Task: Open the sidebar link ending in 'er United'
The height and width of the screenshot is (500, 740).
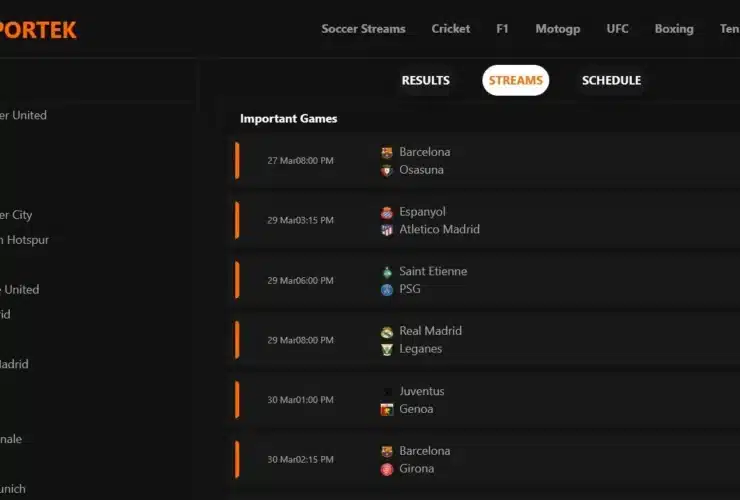Action: coord(23,115)
